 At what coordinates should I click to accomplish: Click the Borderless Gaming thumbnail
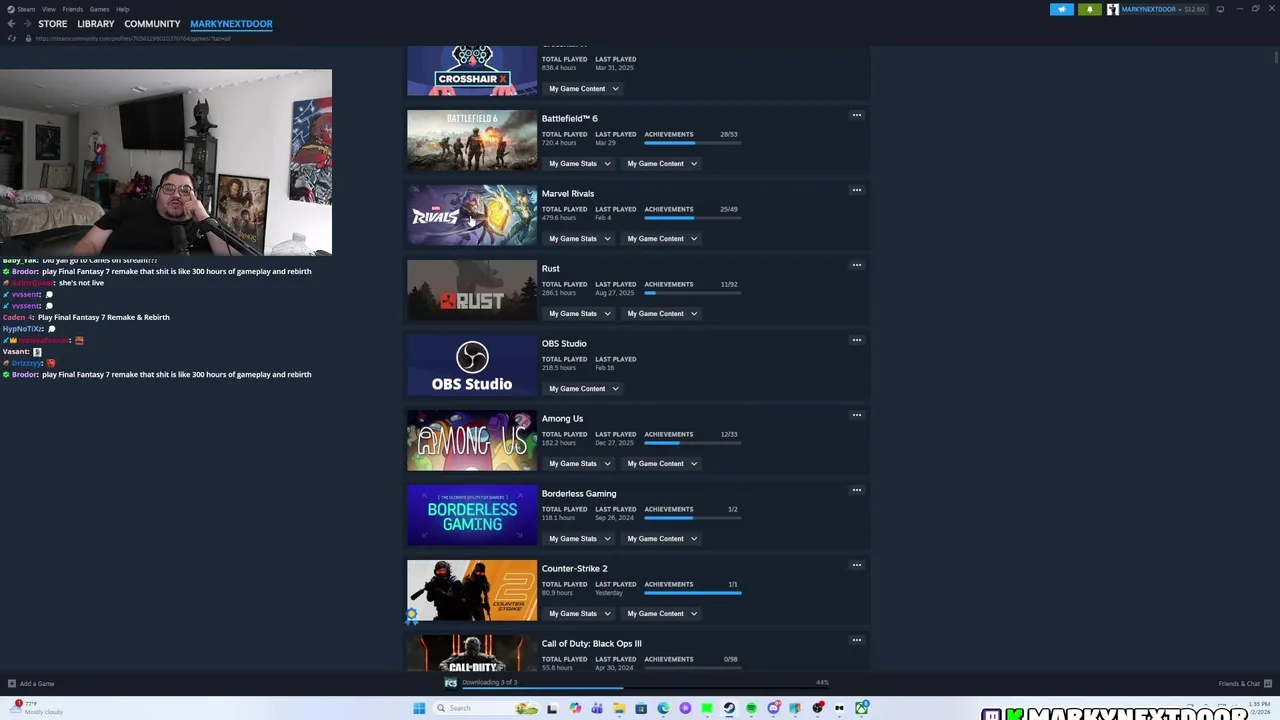pos(472,515)
